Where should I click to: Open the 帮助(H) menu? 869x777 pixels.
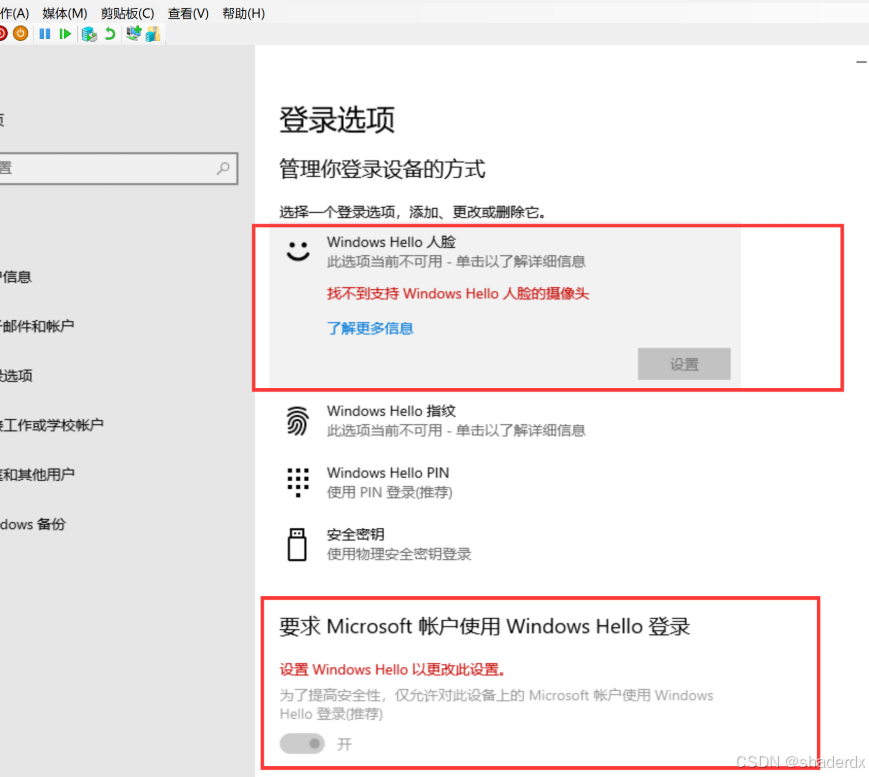[x=244, y=13]
